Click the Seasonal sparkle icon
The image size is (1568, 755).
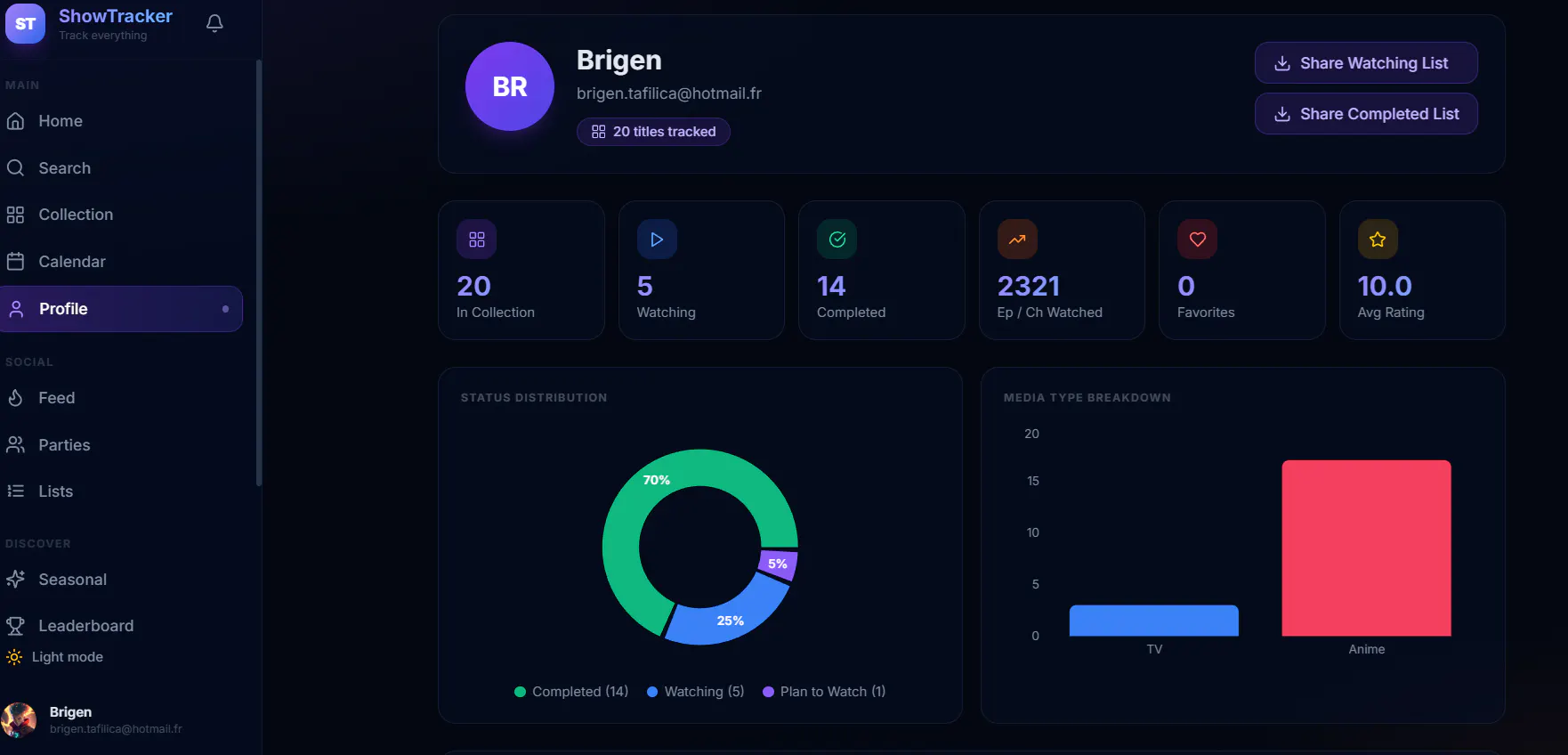15,580
